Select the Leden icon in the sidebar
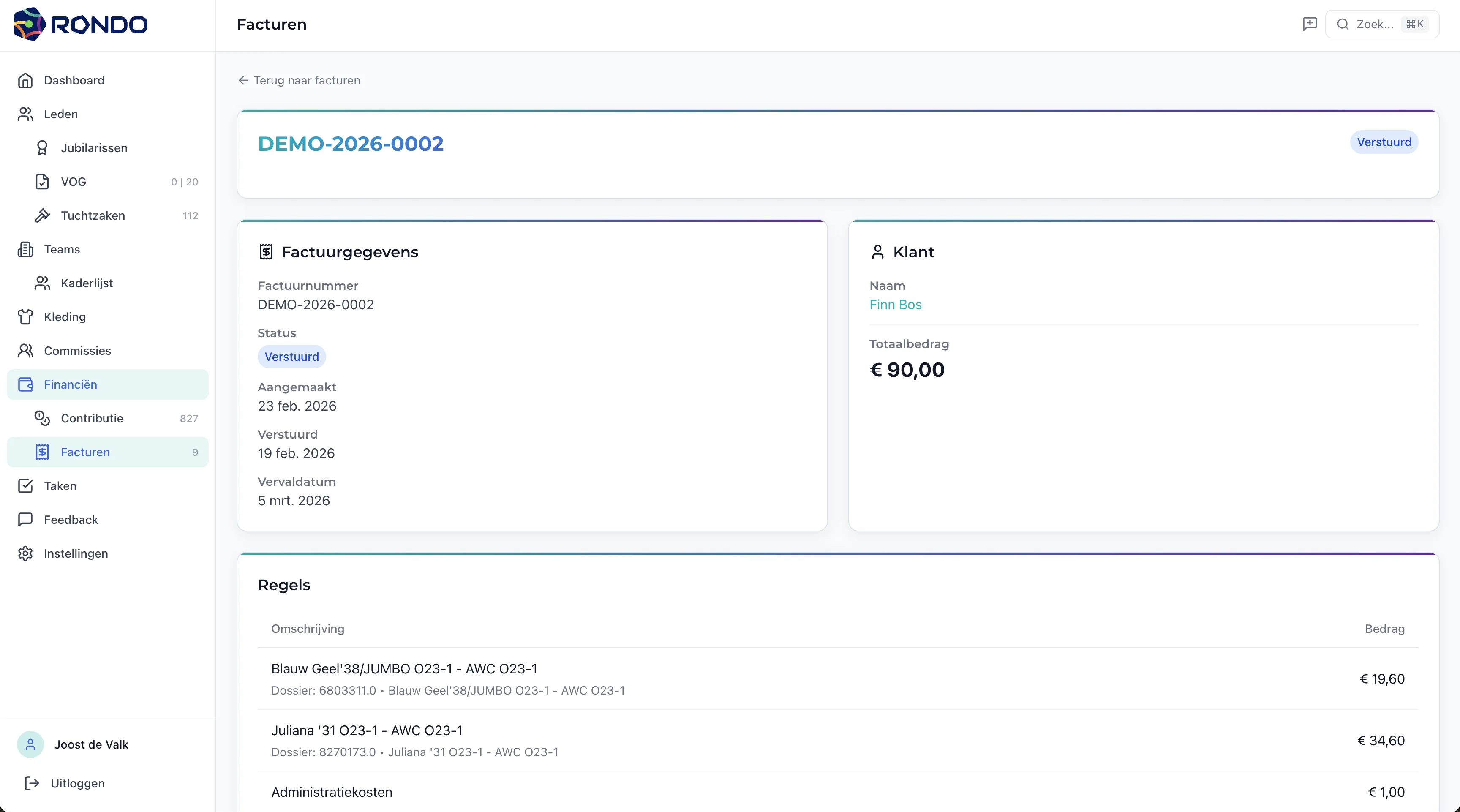 (x=25, y=114)
